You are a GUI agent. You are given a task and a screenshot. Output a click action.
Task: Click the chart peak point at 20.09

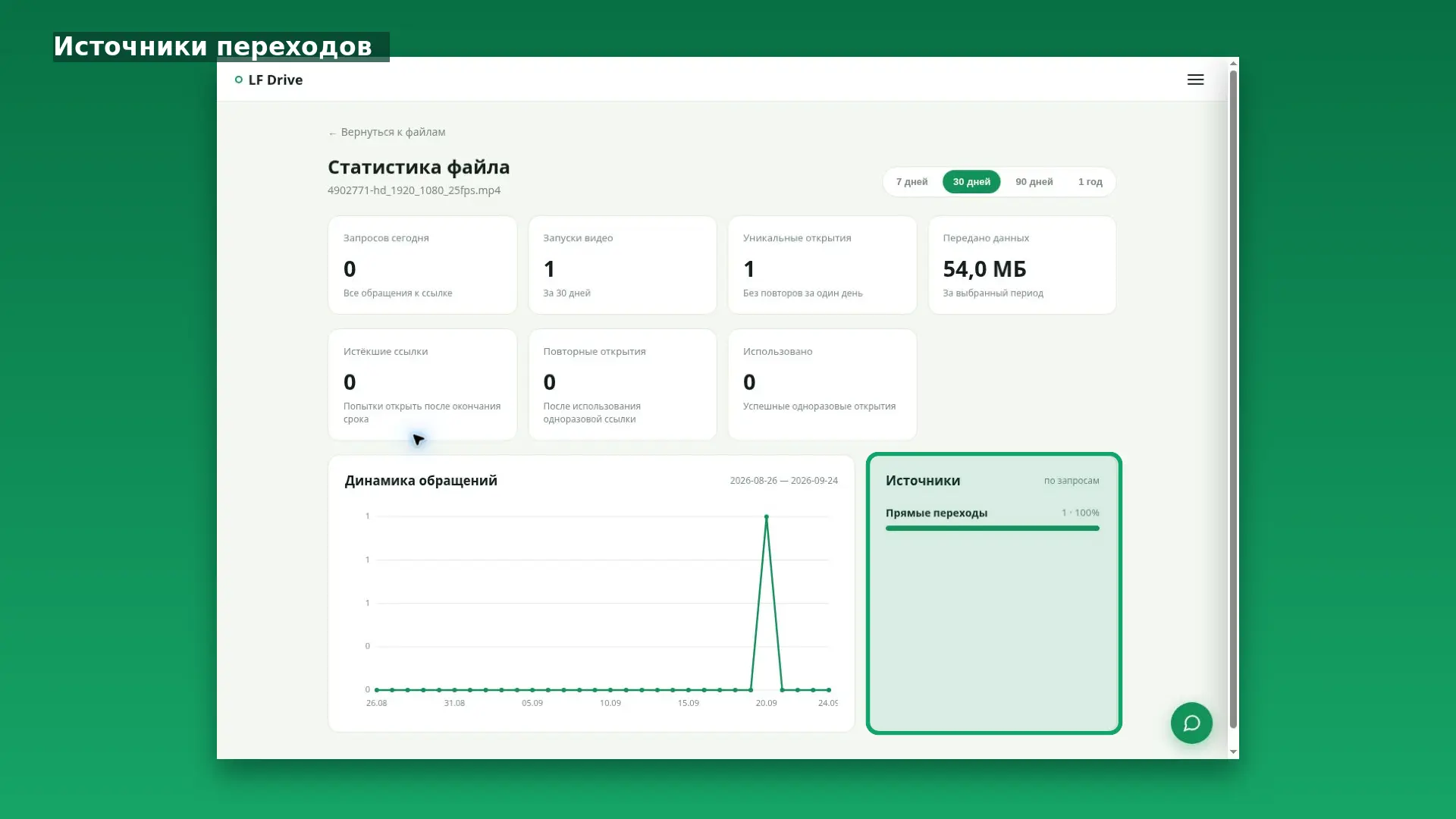pyautogui.click(x=766, y=516)
